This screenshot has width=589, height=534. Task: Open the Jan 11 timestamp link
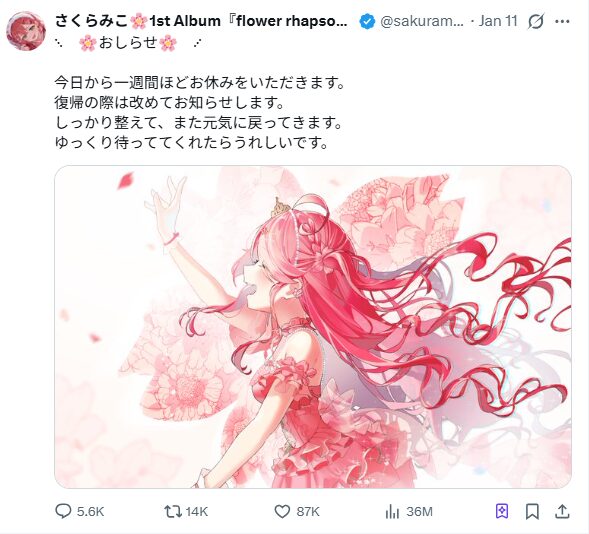click(498, 21)
